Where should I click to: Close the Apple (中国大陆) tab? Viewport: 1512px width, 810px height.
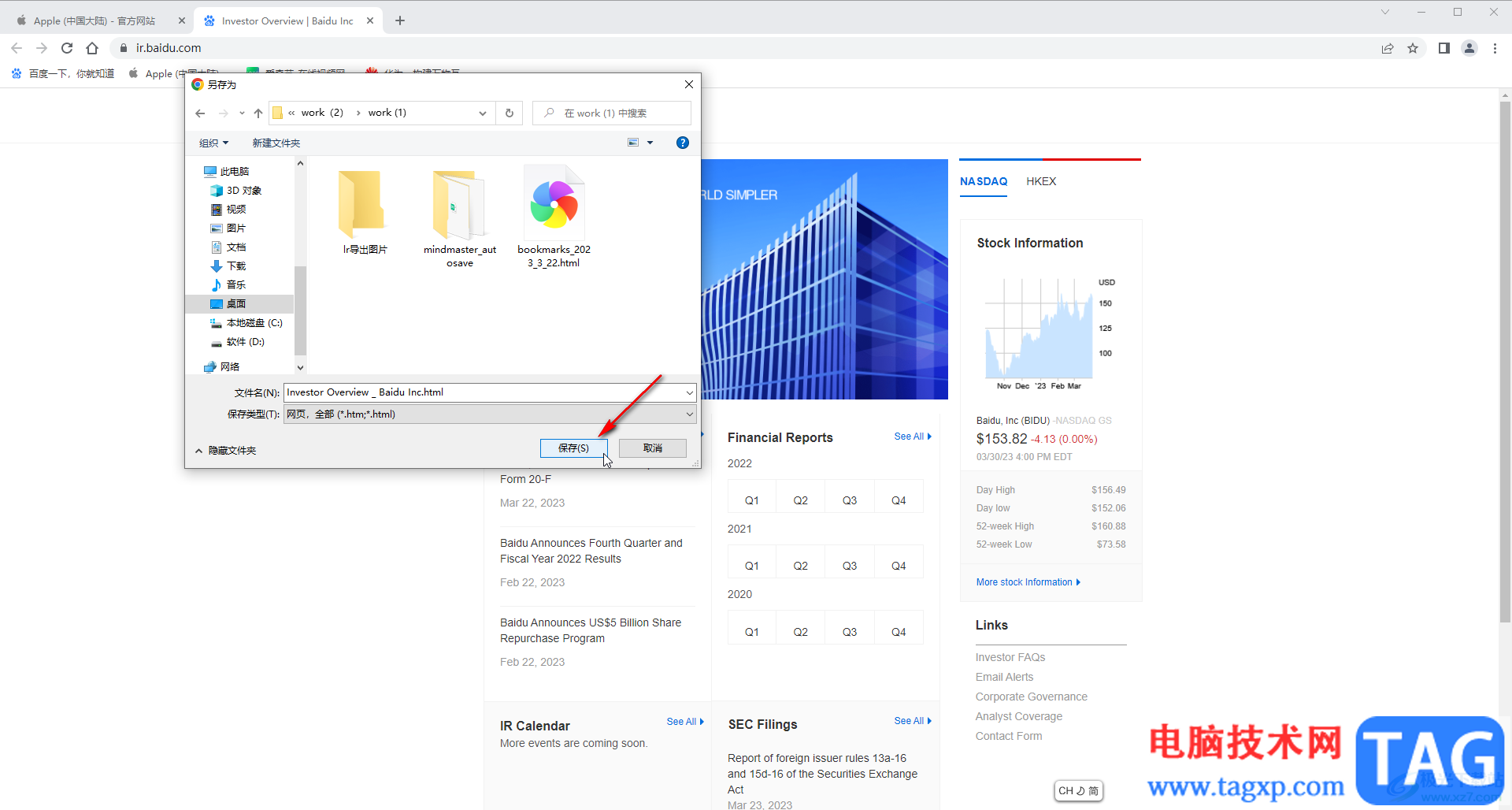(182, 20)
